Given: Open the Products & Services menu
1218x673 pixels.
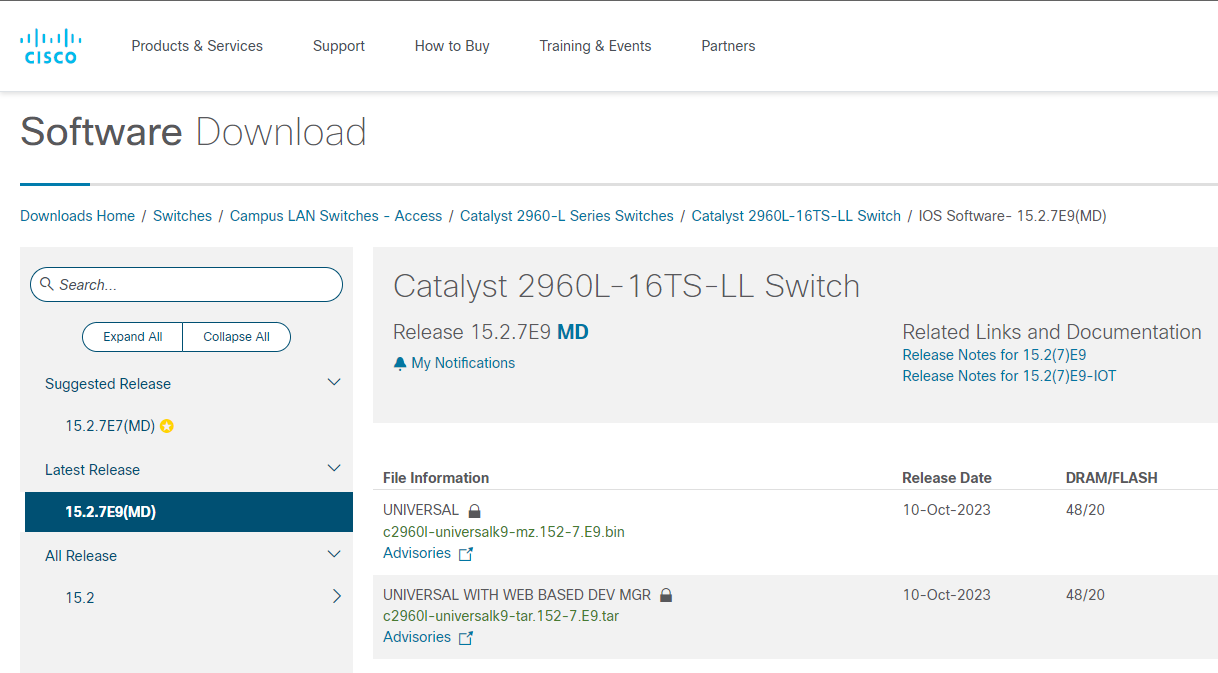Looking at the screenshot, I should point(197,46).
